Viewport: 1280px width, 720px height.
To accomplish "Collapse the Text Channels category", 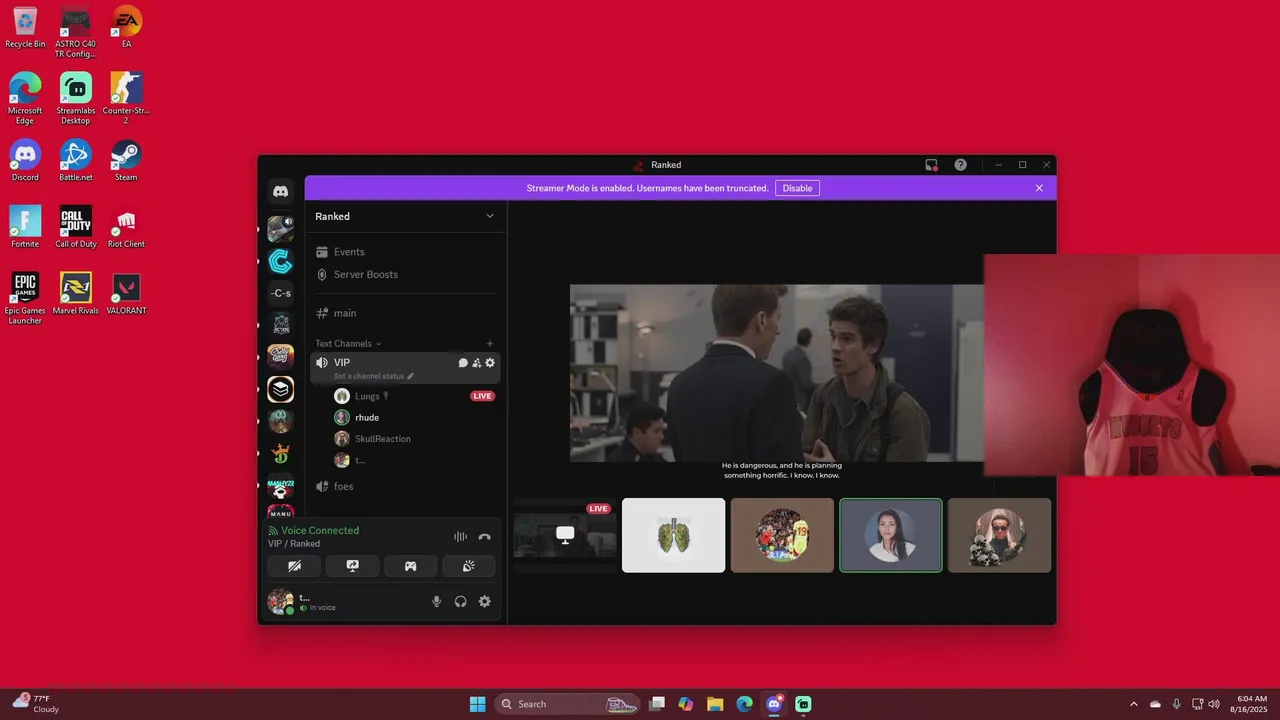I will [348, 343].
